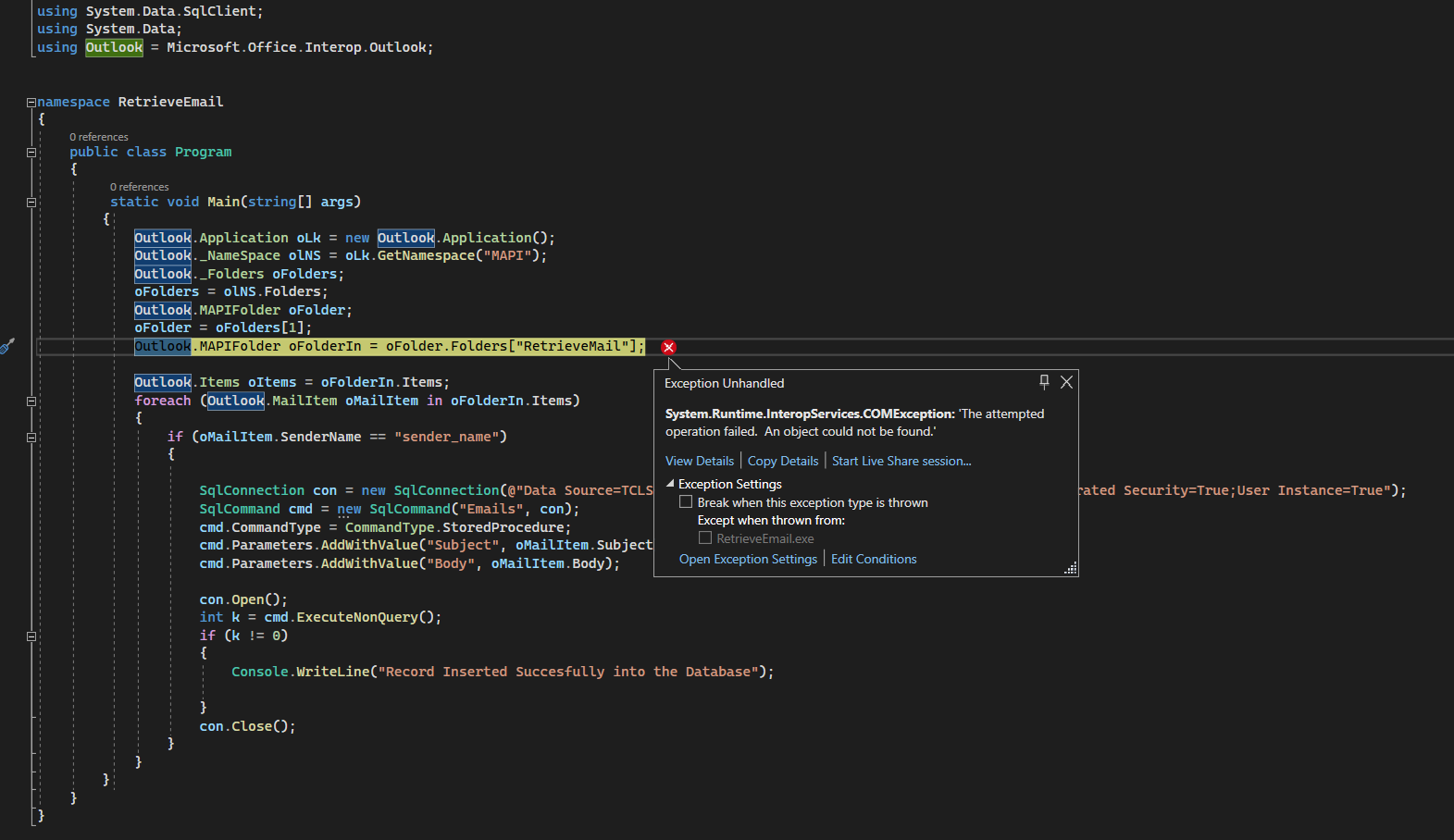Start Live Share session link
The height and width of the screenshot is (840, 1454).
pyautogui.click(x=901, y=461)
